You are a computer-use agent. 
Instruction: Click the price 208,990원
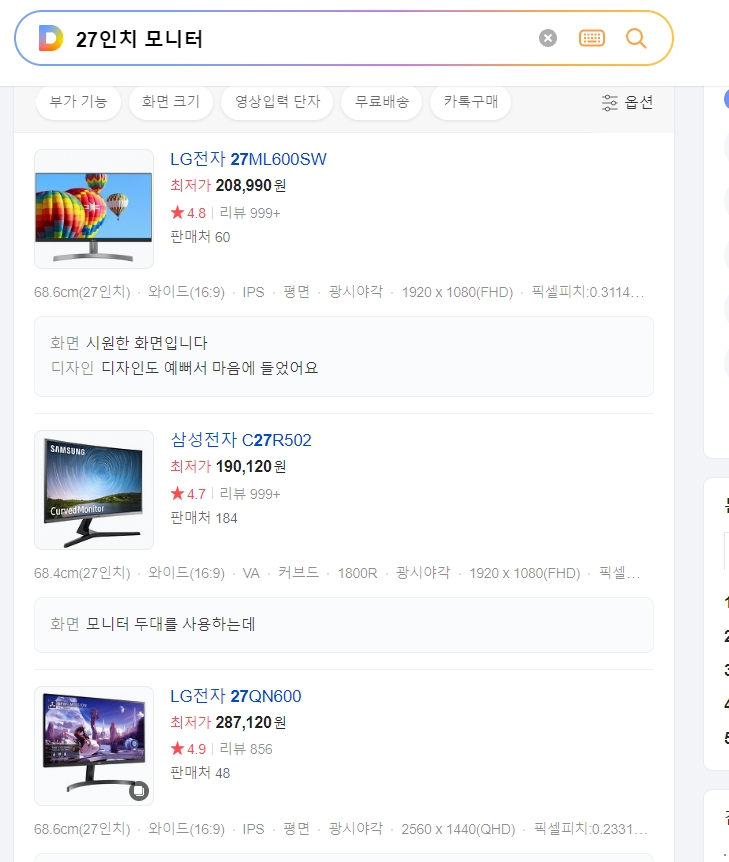pos(251,185)
